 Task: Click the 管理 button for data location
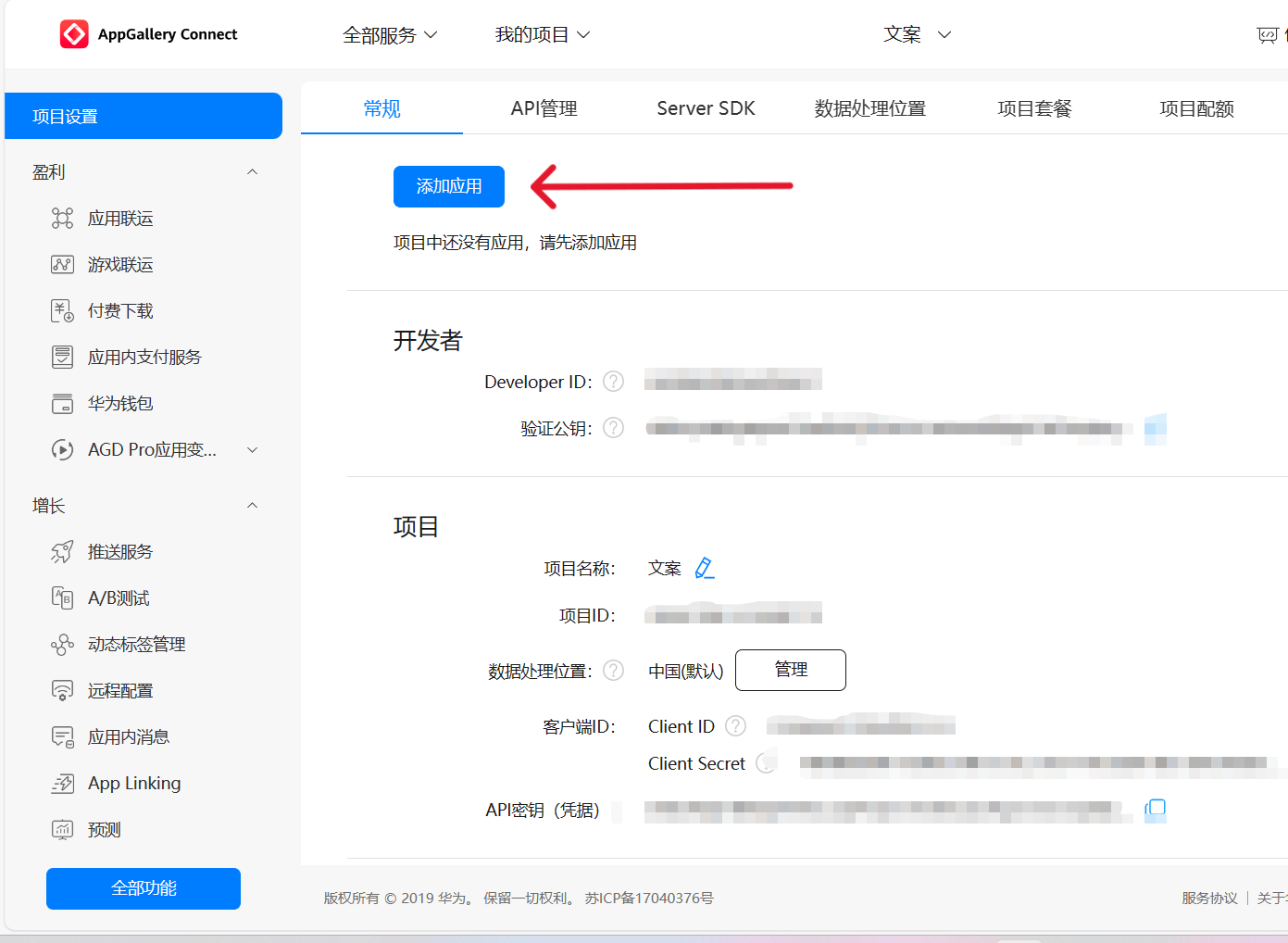791,670
